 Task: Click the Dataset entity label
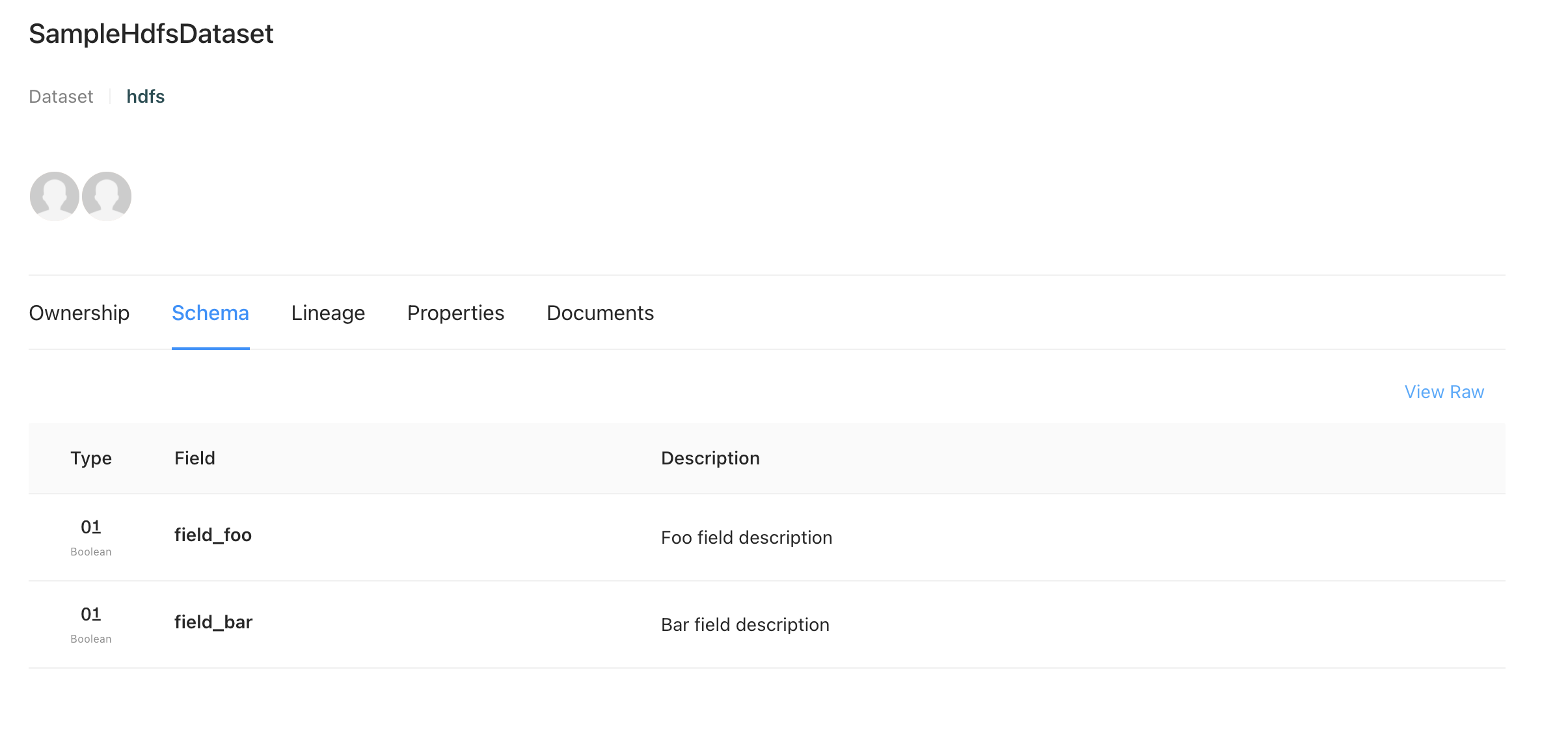tap(61, 96)
